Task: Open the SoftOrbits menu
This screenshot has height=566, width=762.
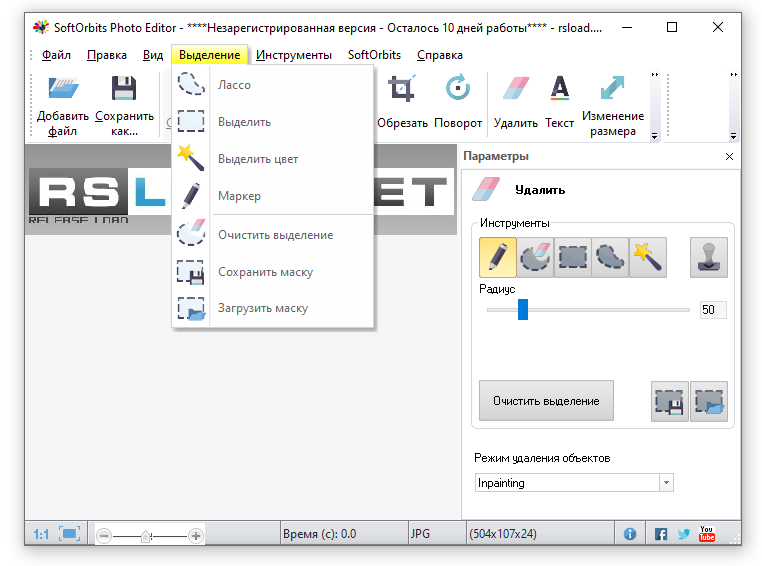Action: pyautogui.click(x=374, y=55)
